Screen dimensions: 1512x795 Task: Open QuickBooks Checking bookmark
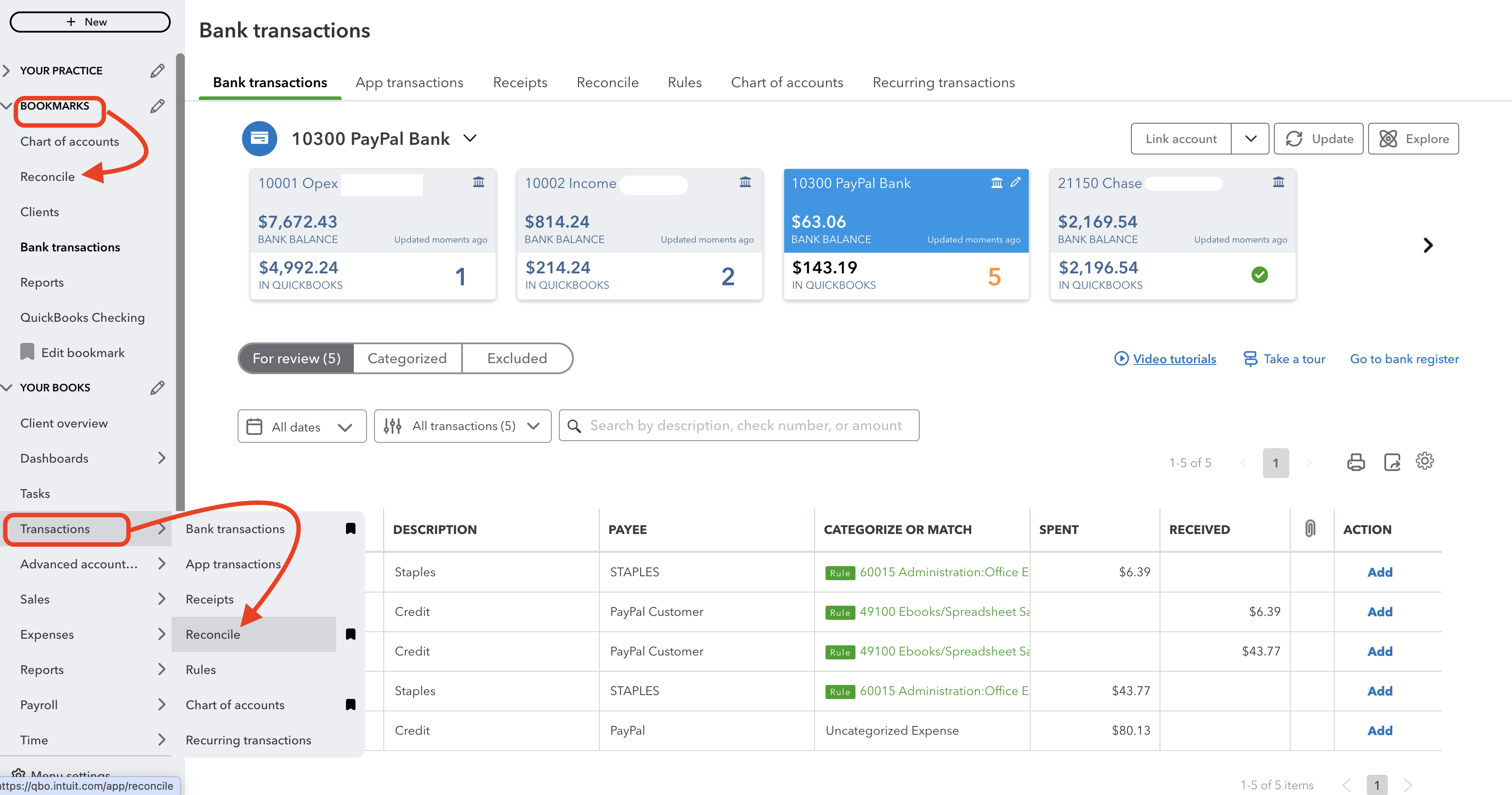point(82,318)
